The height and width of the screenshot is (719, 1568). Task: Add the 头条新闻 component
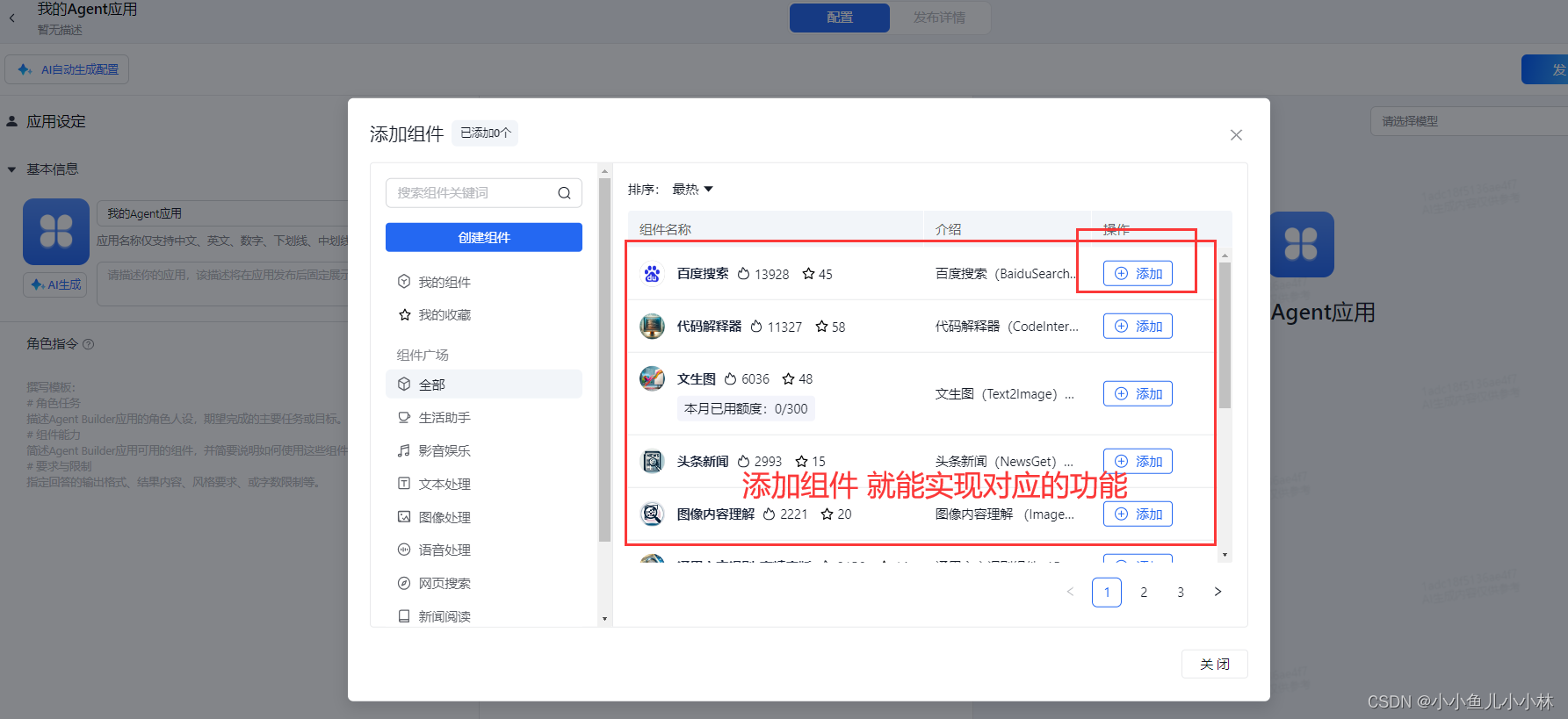[1138, 461]
